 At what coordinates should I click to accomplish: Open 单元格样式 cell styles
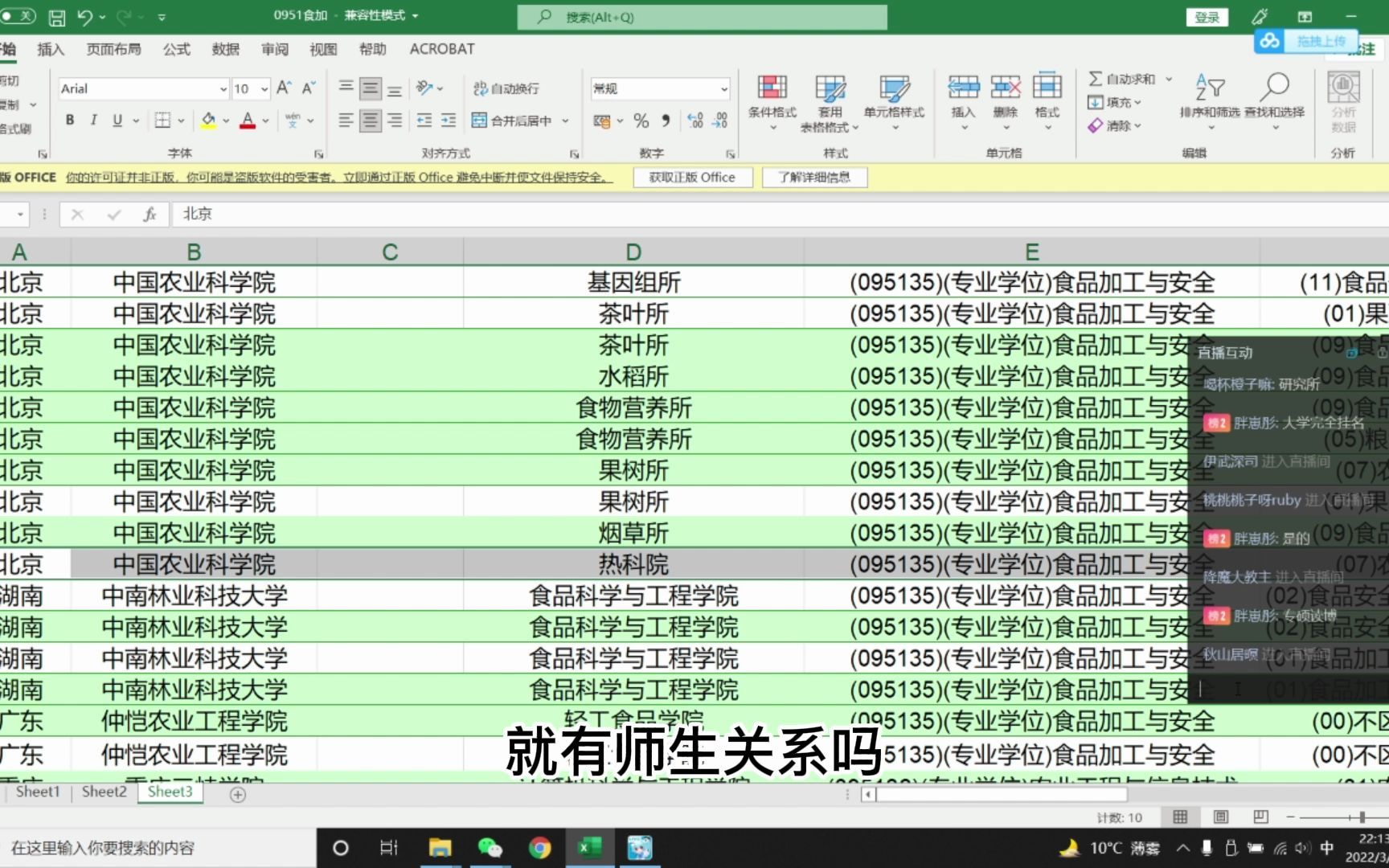click(x=894, y=102)
